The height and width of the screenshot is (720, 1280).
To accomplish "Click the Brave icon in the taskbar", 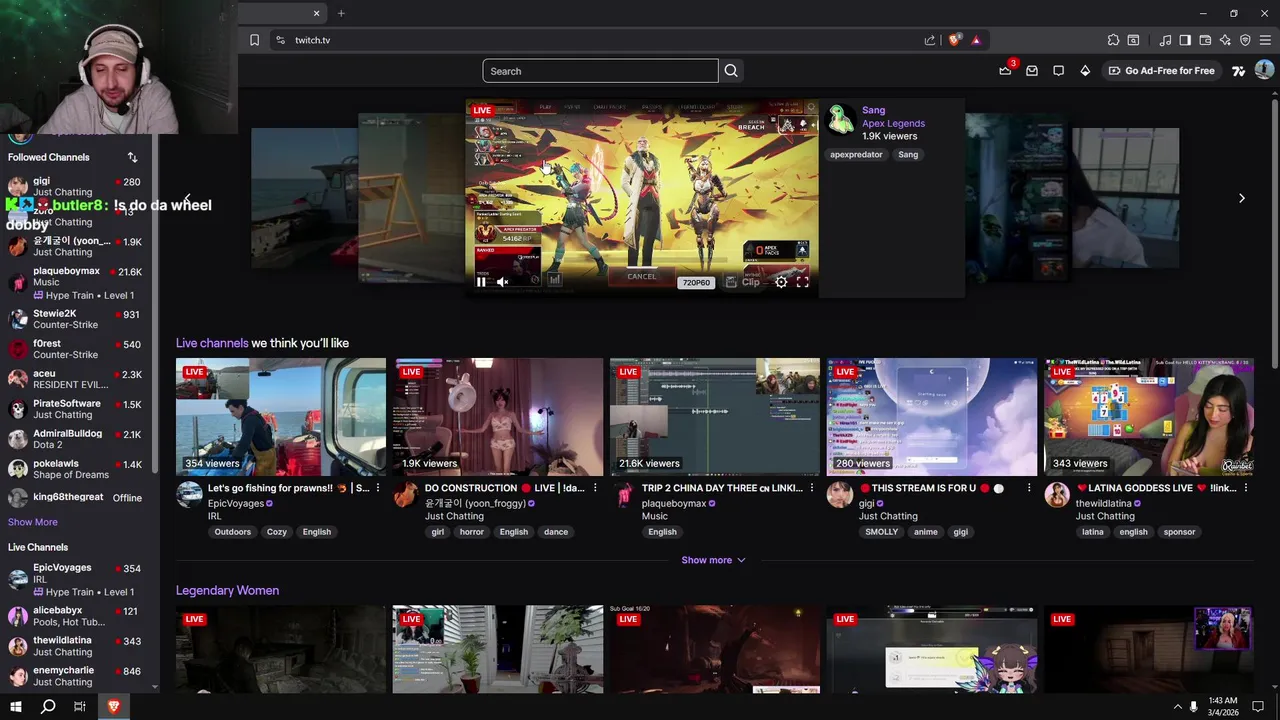I will [113, 707].
